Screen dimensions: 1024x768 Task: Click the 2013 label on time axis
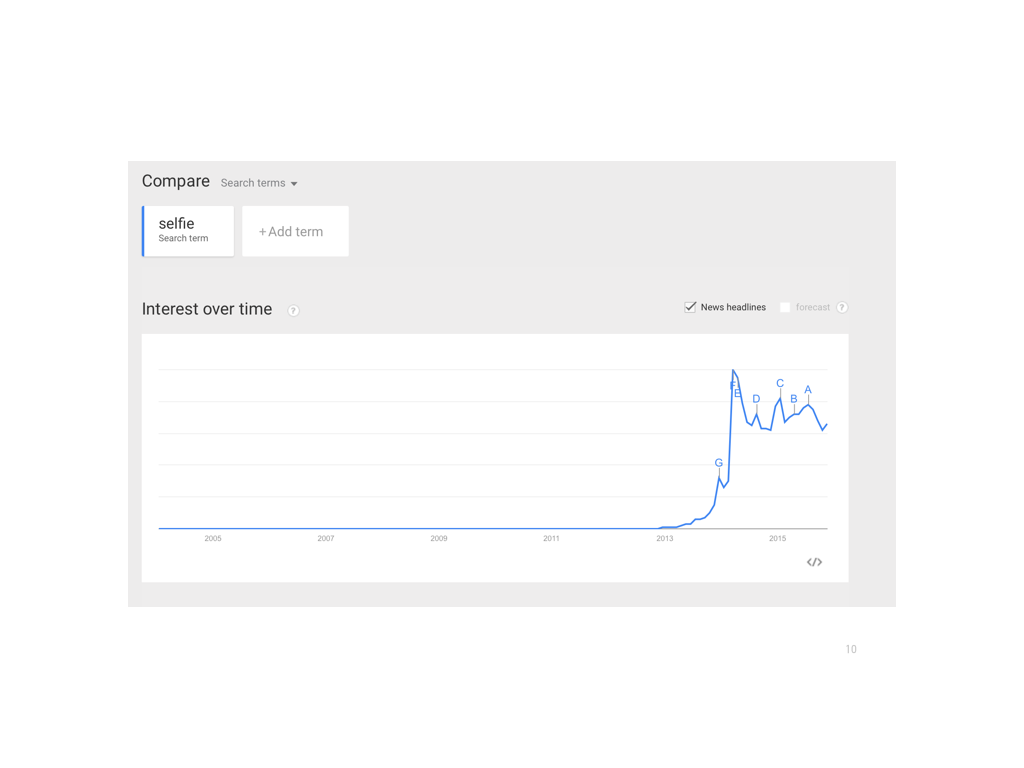pyautogui.click(x=664, y=538)
